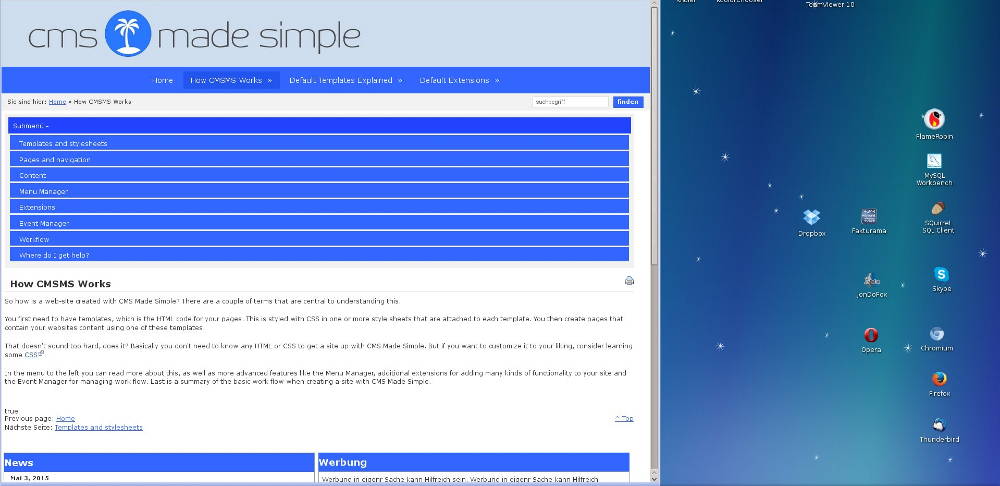Collapse the Submenu header bar
1000x486 pixels.
(320, 126)
